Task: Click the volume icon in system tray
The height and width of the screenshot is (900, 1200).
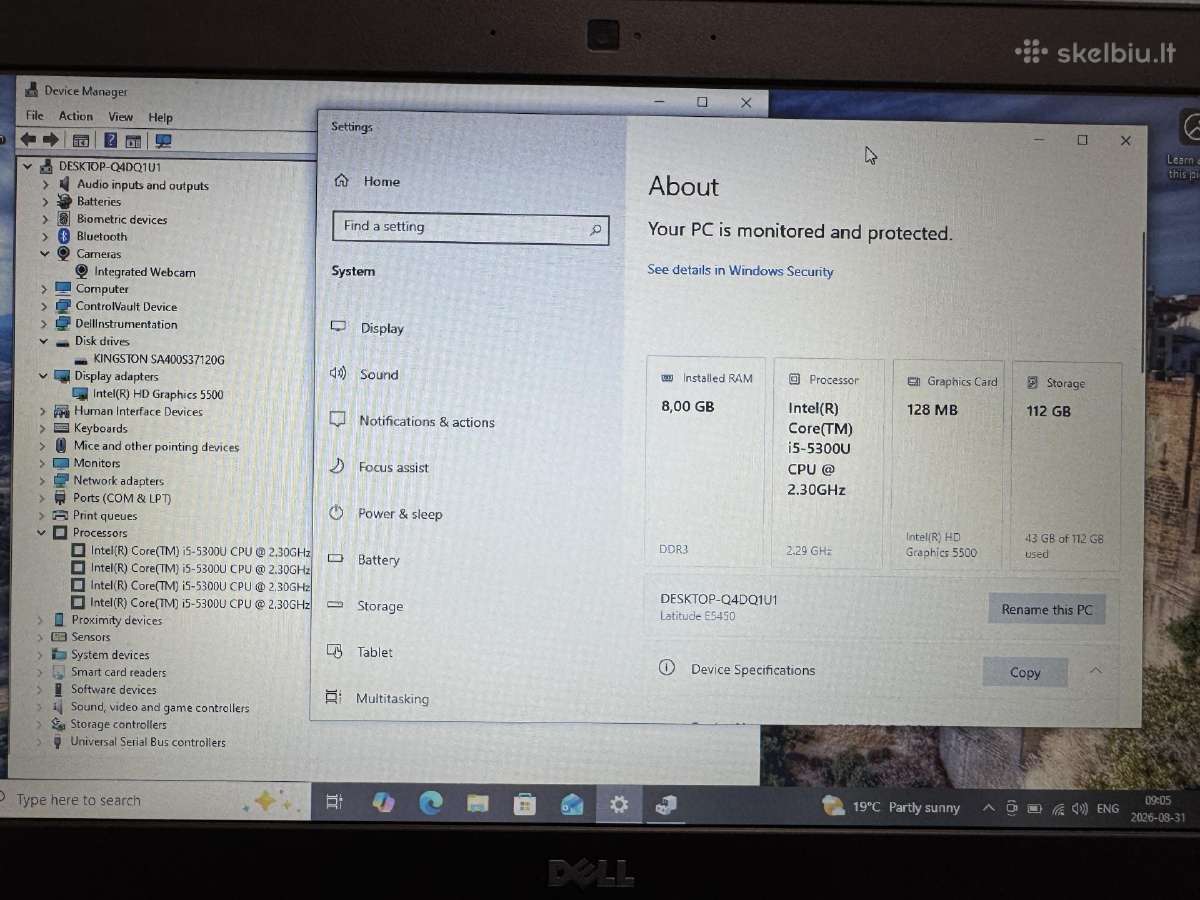Action: pyautogui.click(x=1079, y=808)
